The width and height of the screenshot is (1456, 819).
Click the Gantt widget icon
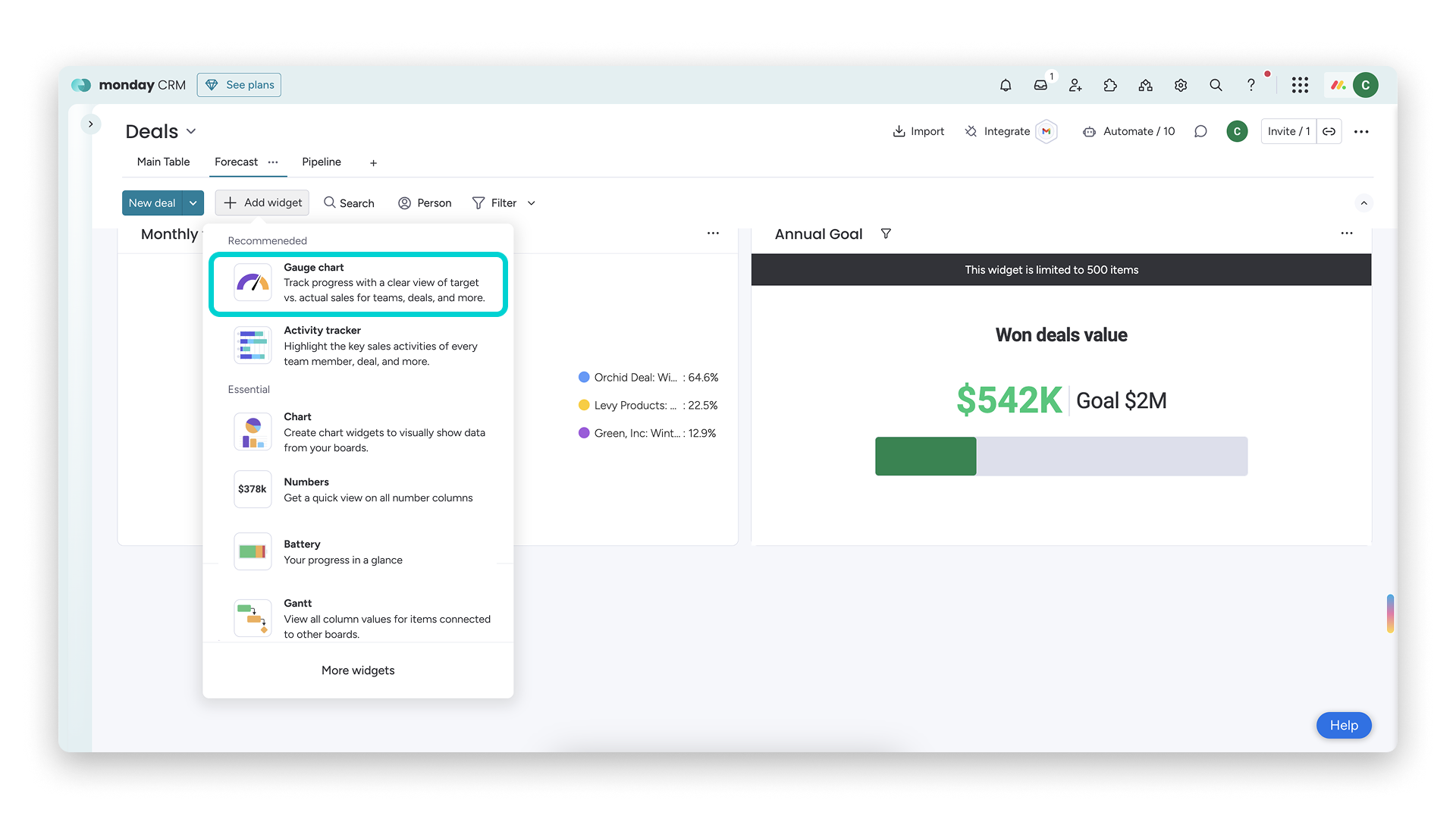(x=253, y=618)
